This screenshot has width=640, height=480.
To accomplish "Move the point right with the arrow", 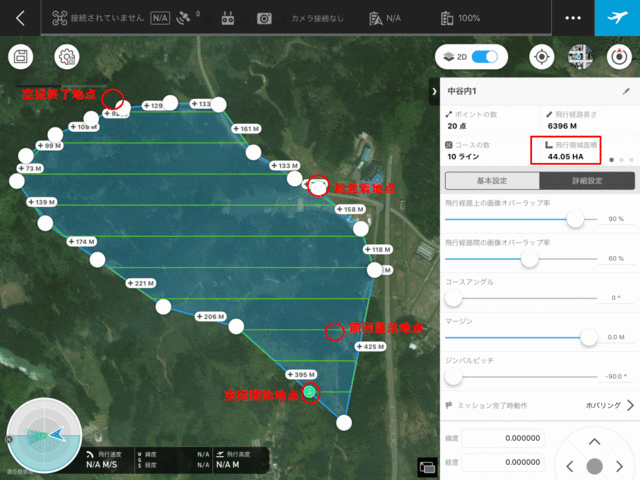I will click(619, 466).
